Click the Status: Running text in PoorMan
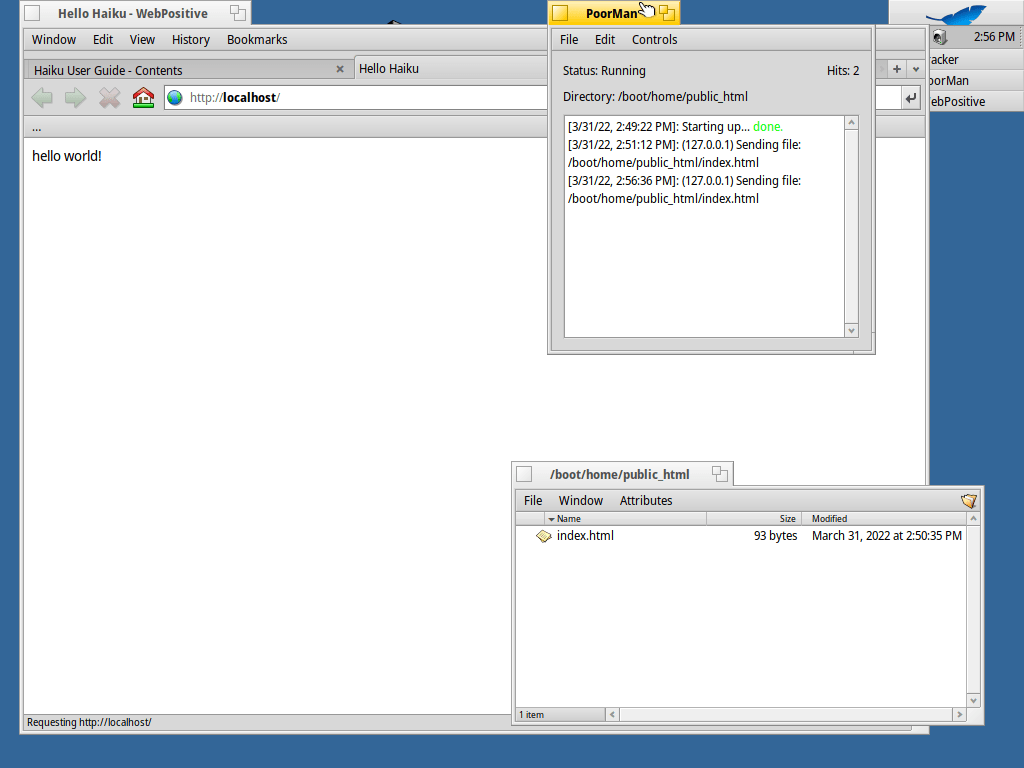The width and height of the screenshot is (1024, 768). click(x=604, y=71)
